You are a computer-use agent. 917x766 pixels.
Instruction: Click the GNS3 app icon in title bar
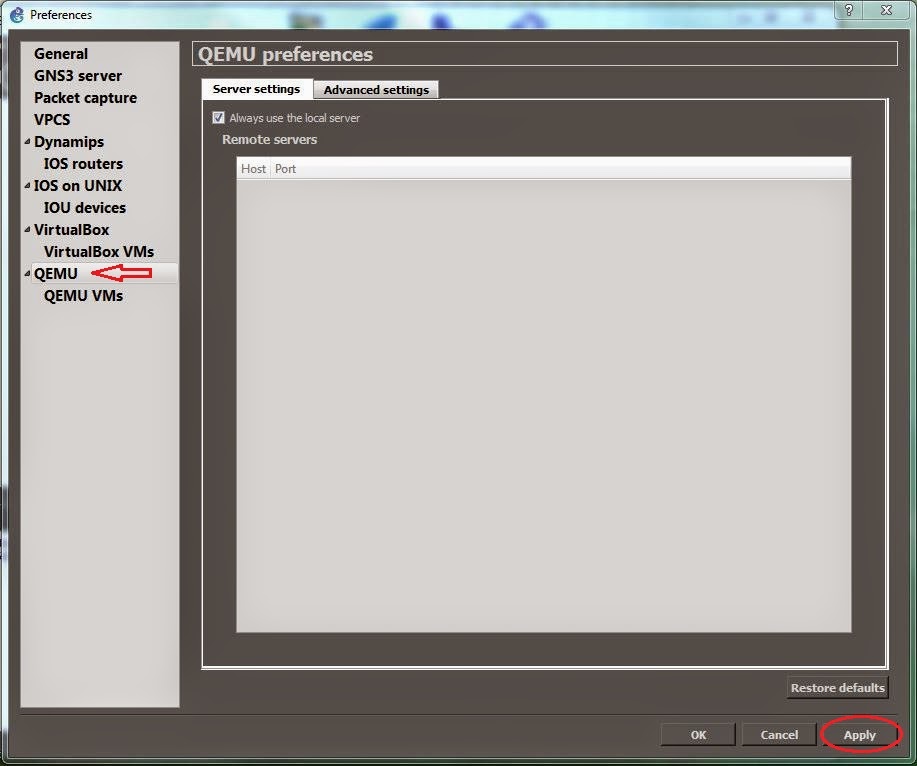coord(17,15)
